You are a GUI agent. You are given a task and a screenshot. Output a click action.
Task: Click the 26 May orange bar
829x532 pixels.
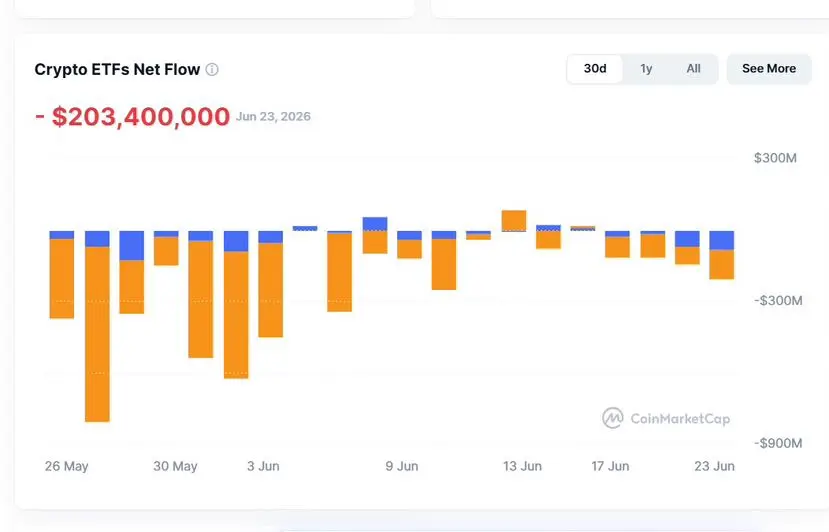pos(62,279)
